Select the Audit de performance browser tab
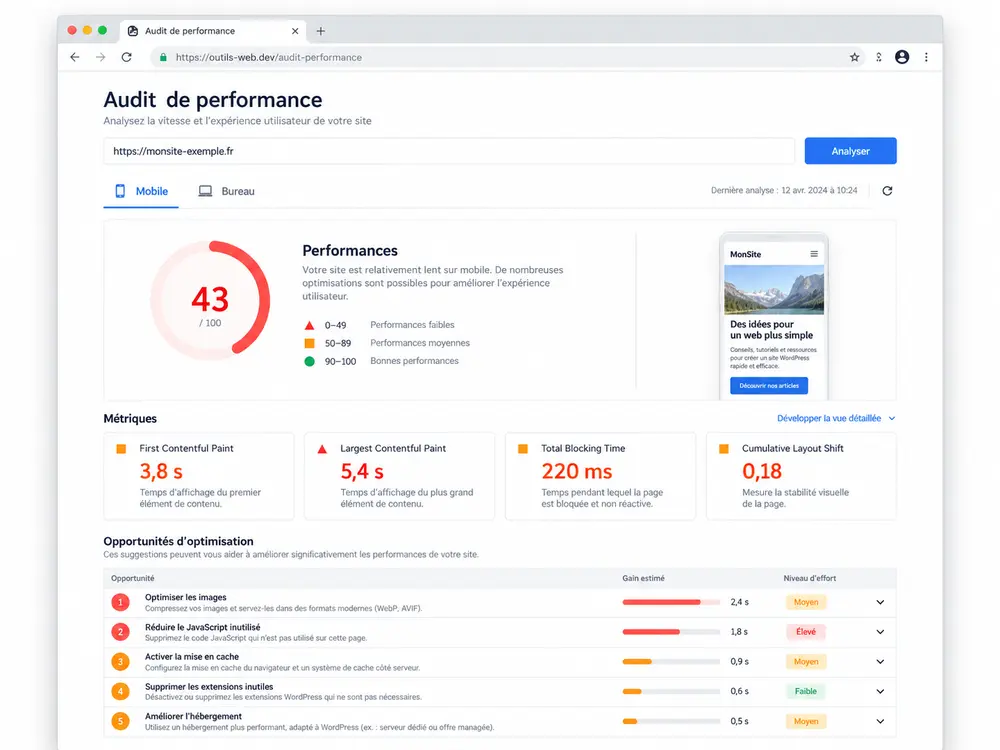This screenshot has height=750, width=1000. 214,31
